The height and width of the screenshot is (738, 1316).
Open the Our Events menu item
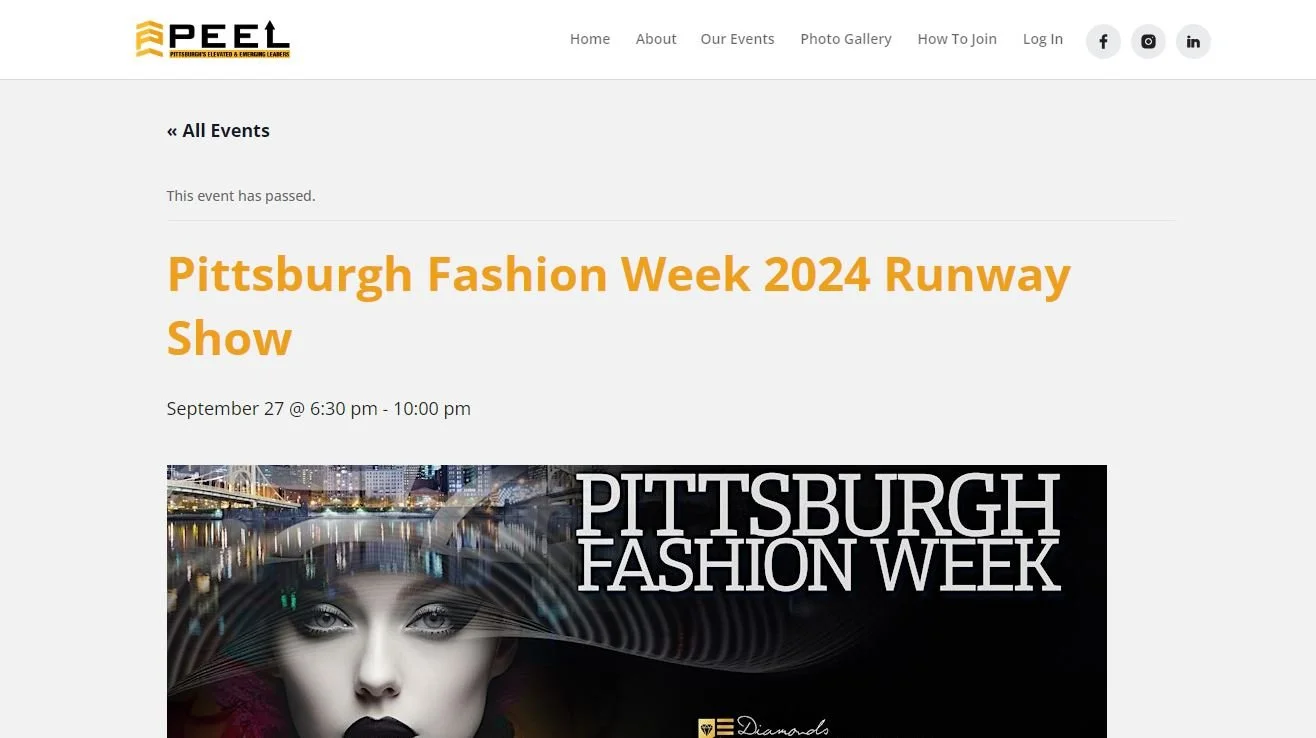pos(737,39)
